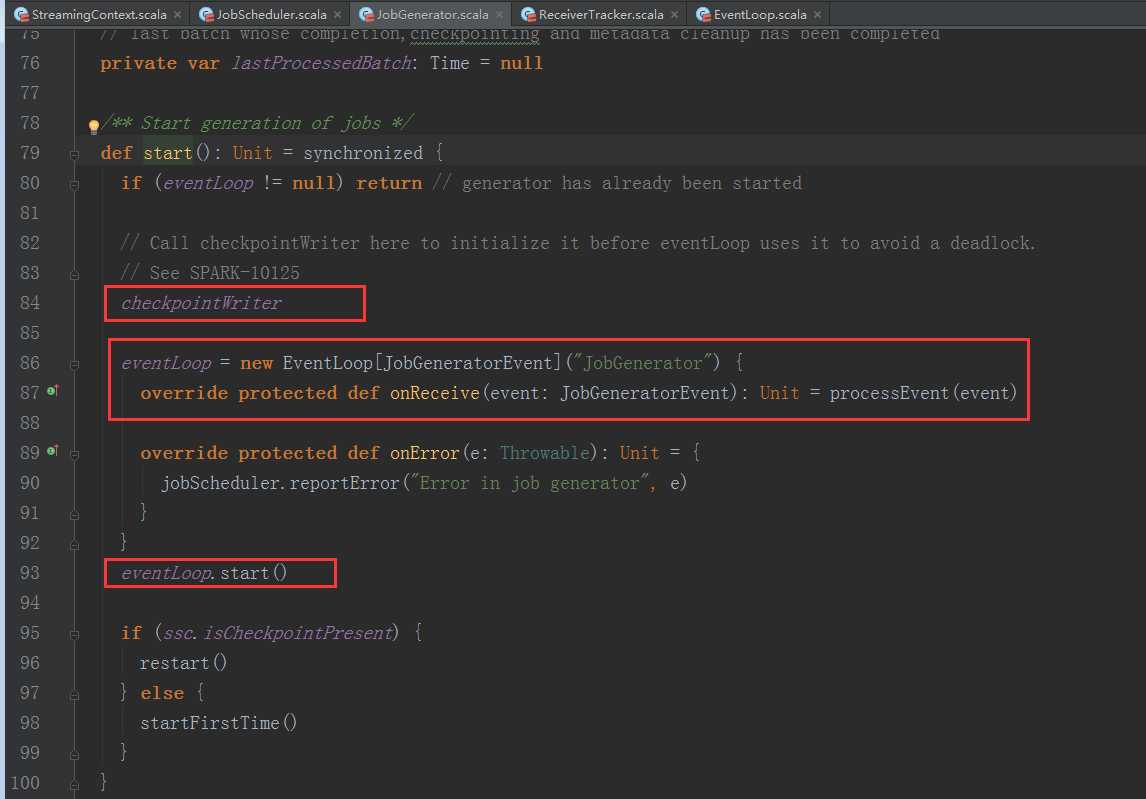Collapse the if block at line 95

coord(74,635)
